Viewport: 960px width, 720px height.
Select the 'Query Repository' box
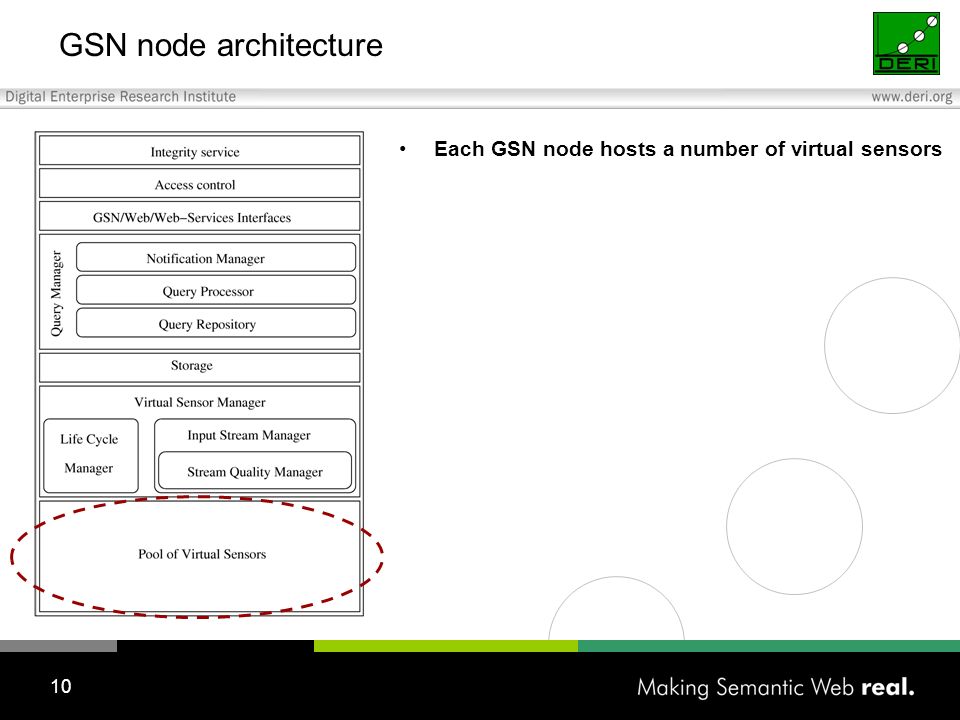click(216, 323)
